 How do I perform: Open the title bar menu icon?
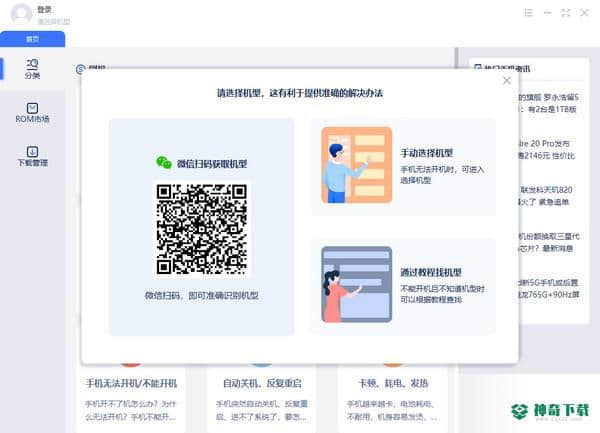[528, 13]
